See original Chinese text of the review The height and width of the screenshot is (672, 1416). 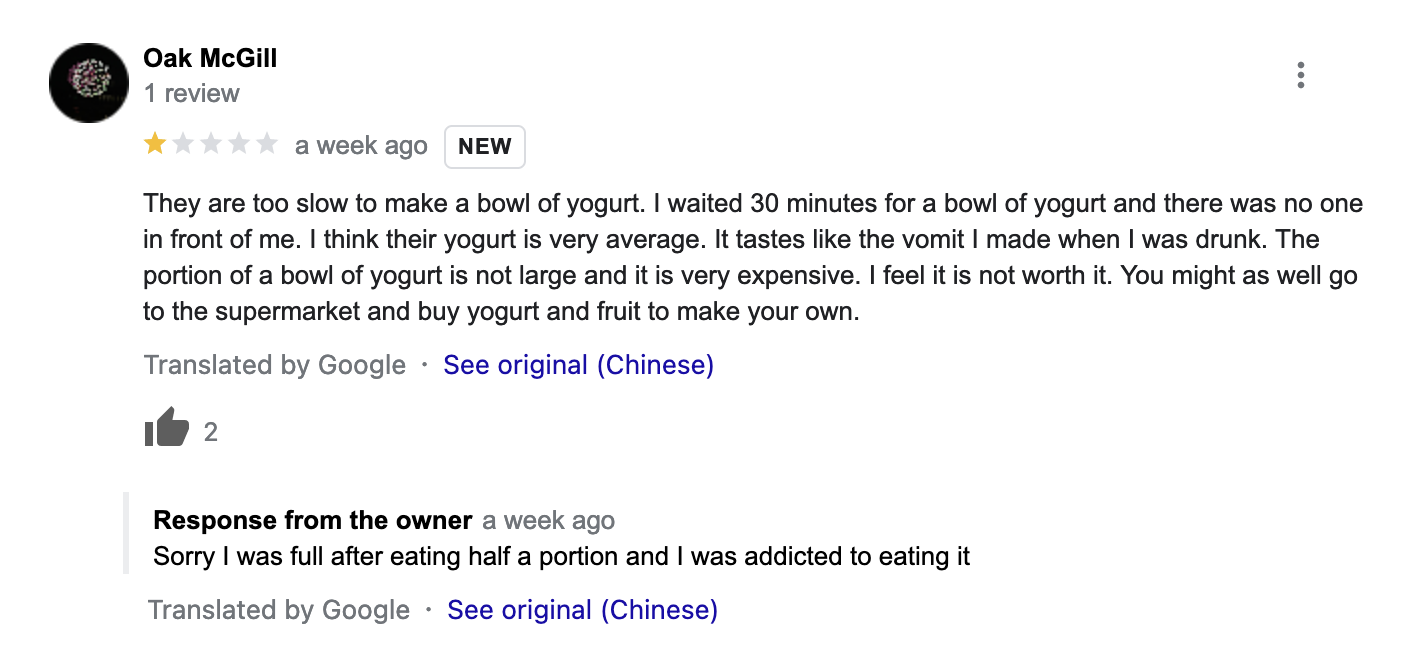pos(578,365)
